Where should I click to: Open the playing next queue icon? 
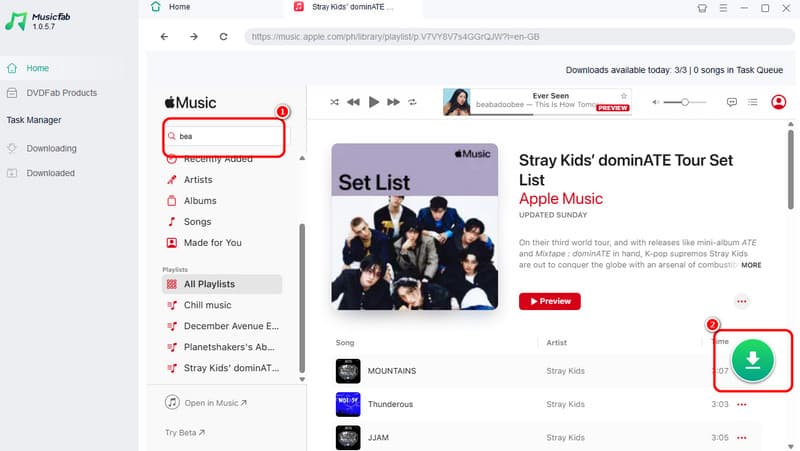point(753,102)
